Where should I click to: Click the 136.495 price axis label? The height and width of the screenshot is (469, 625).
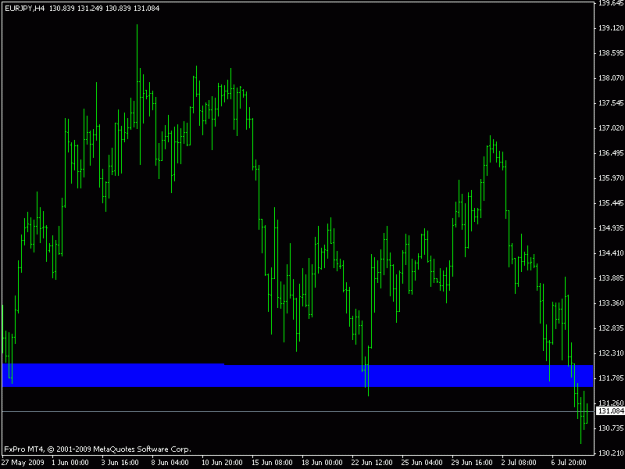tap(611, 153)
